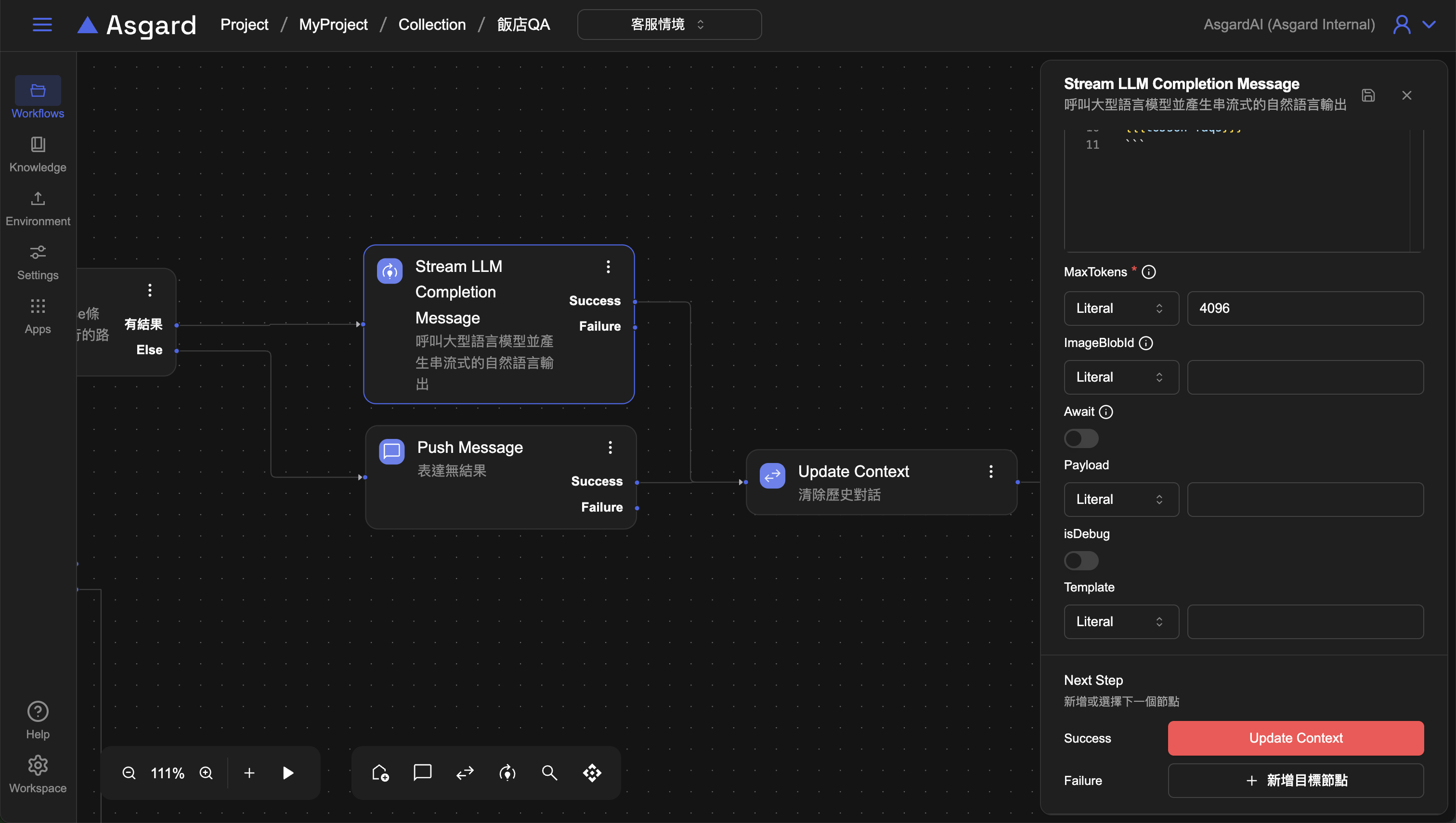Go to Environment in the sidebar
Viewport: 1456px width, 823px height.
38,208
